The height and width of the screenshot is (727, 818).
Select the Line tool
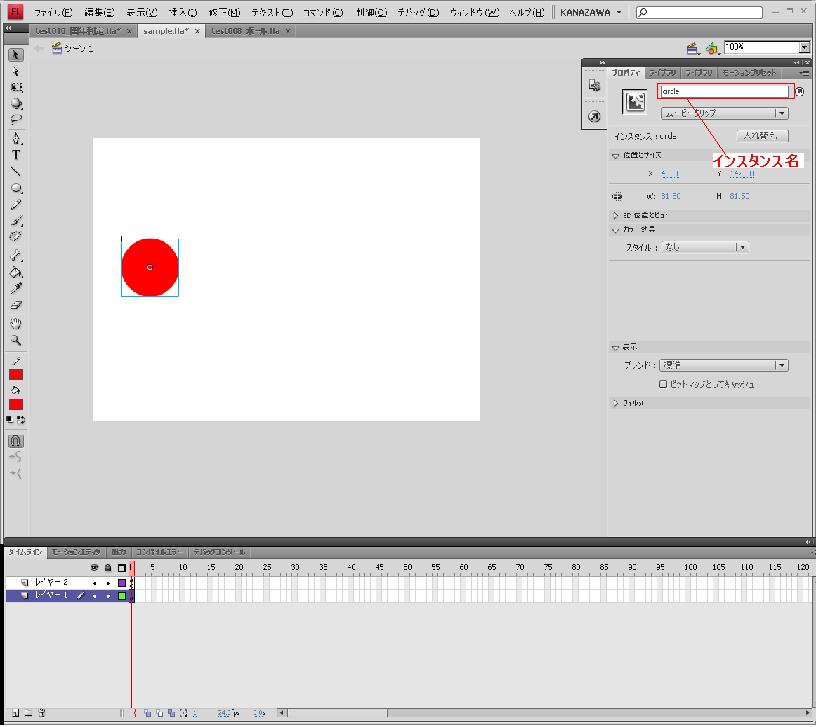(16, 171)
